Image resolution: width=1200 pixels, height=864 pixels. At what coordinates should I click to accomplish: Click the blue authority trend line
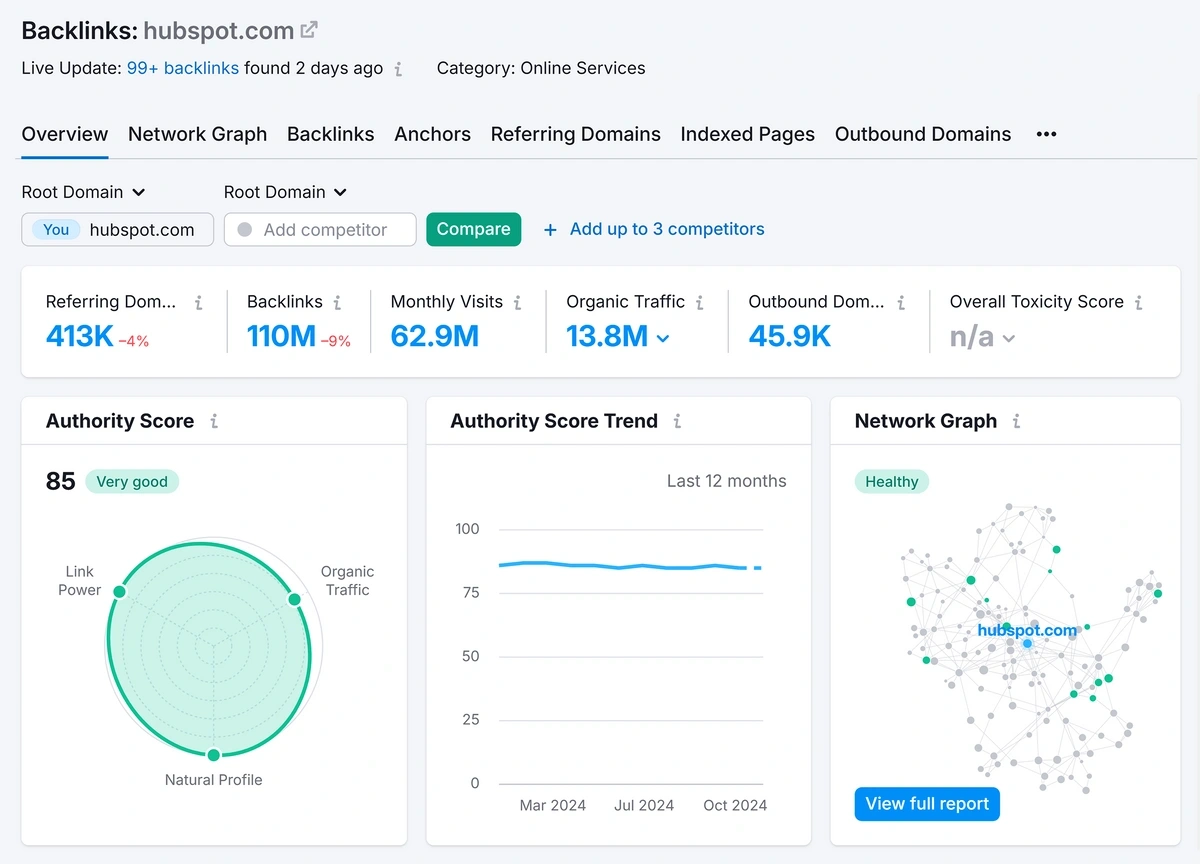point(630,566)
